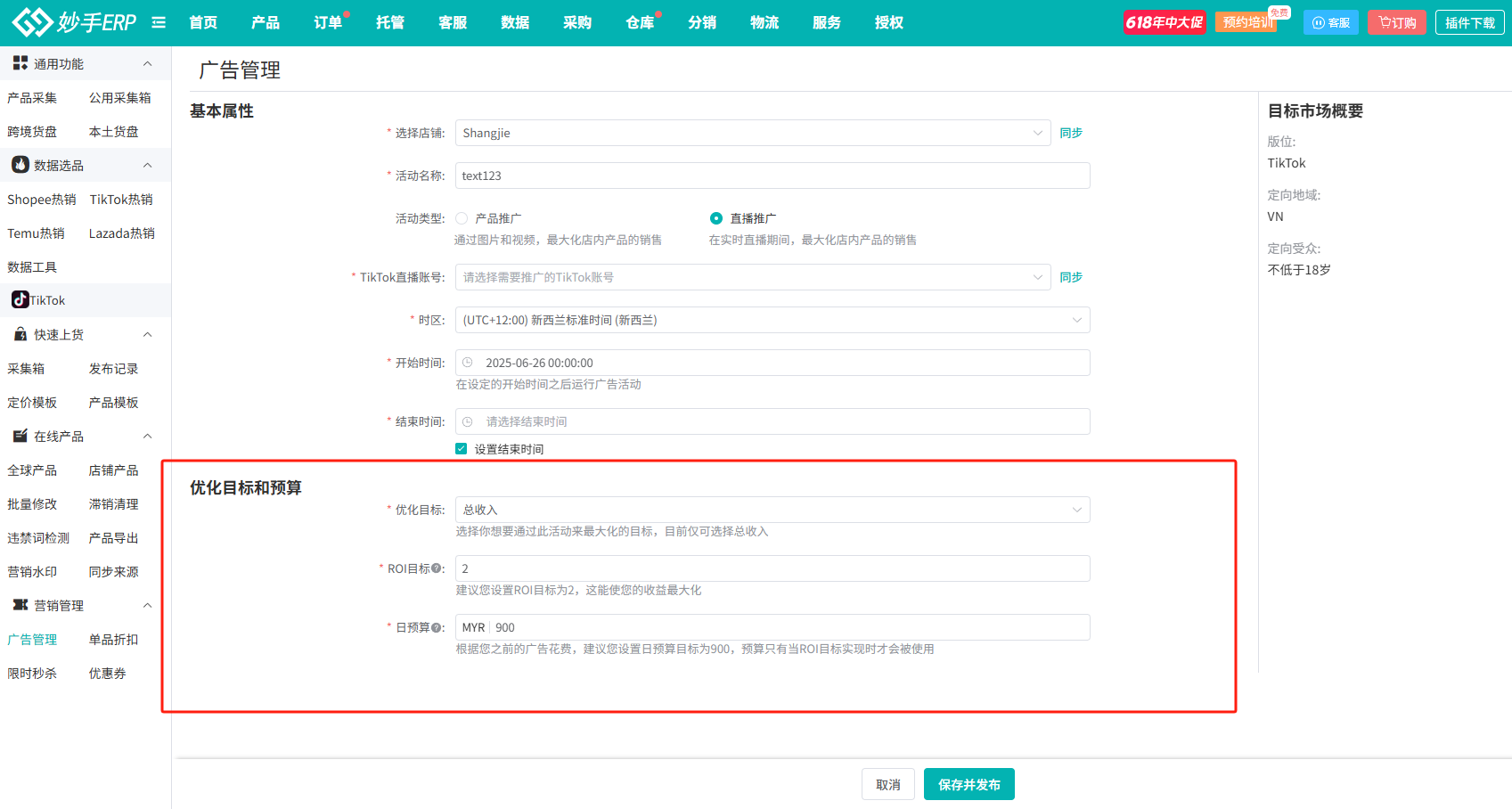Click the 活动名称 text123 input field

[x=772, y=176]
